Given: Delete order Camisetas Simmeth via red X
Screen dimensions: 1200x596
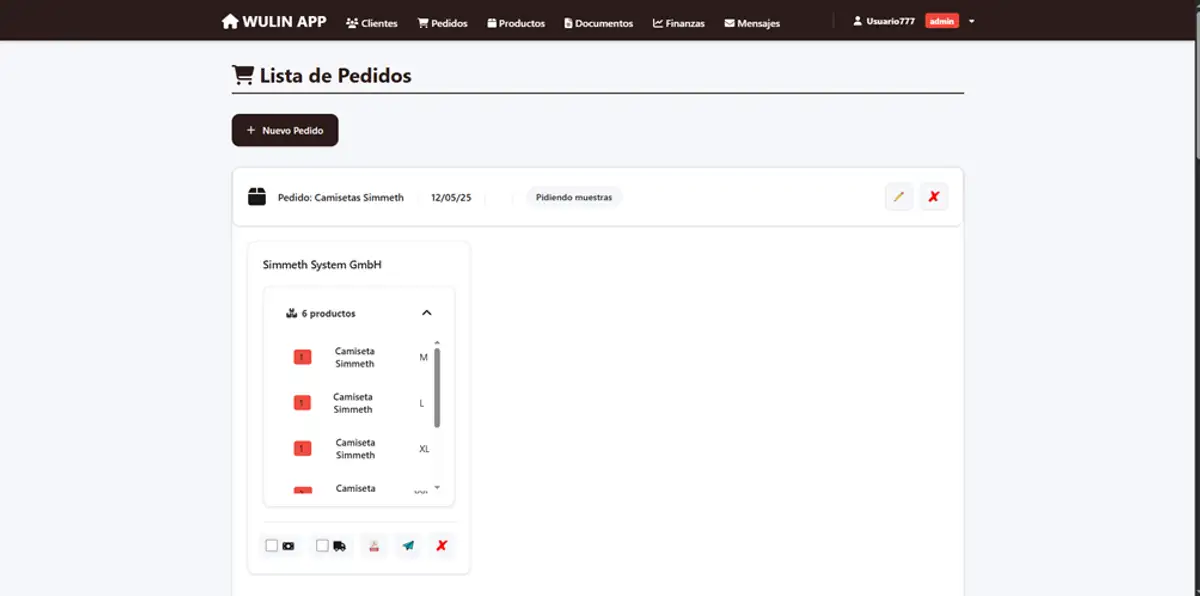Looking at the screenshot, I should 934,197.
